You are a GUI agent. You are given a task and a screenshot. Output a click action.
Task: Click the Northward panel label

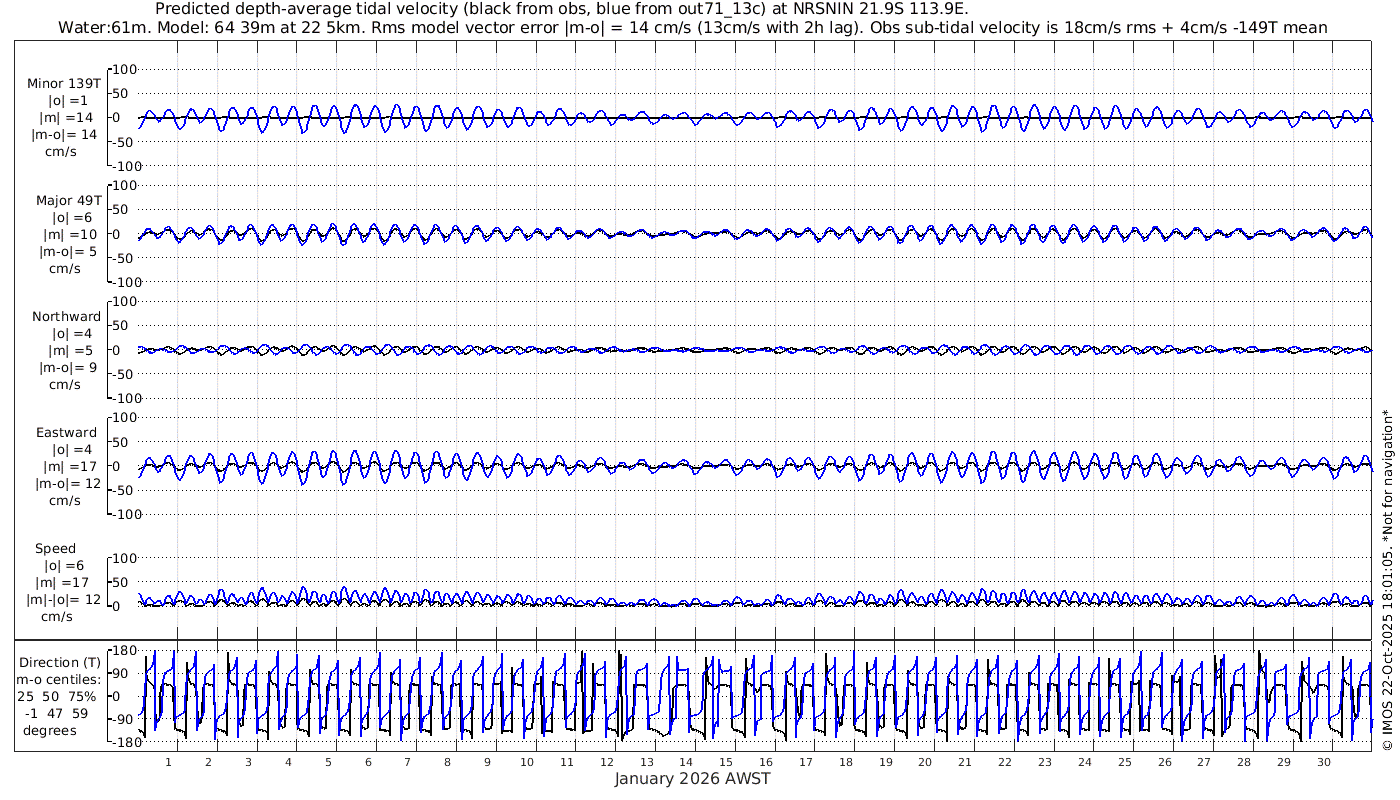click(66, 316)
